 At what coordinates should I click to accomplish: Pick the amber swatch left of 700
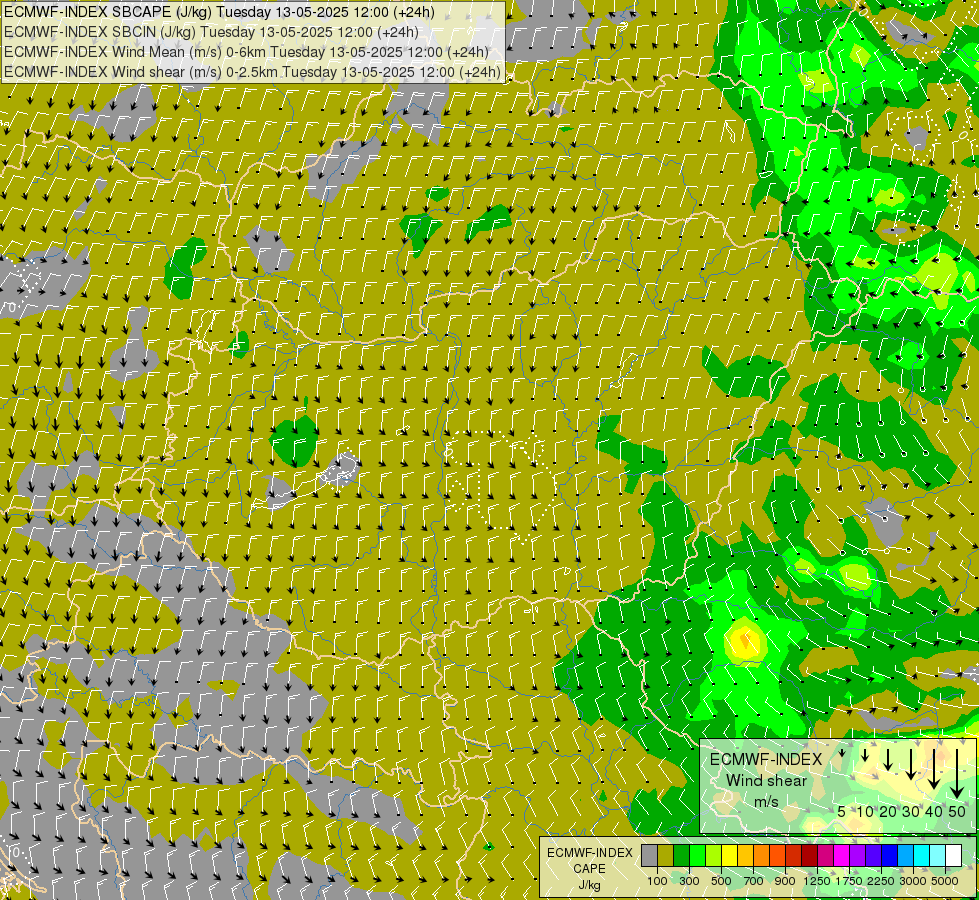tap(745, 855)
